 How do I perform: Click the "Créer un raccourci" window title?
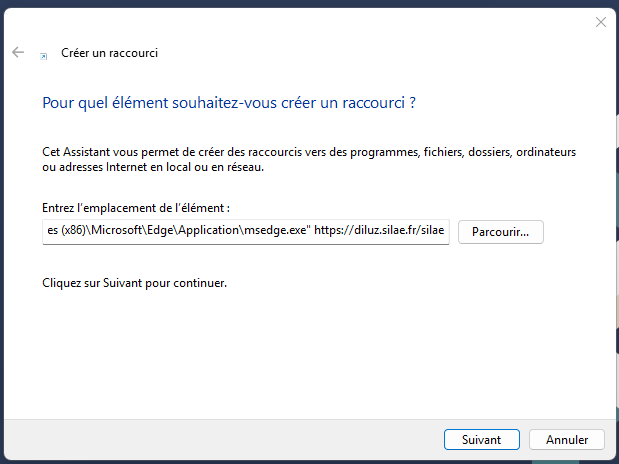tap(109, 53)
